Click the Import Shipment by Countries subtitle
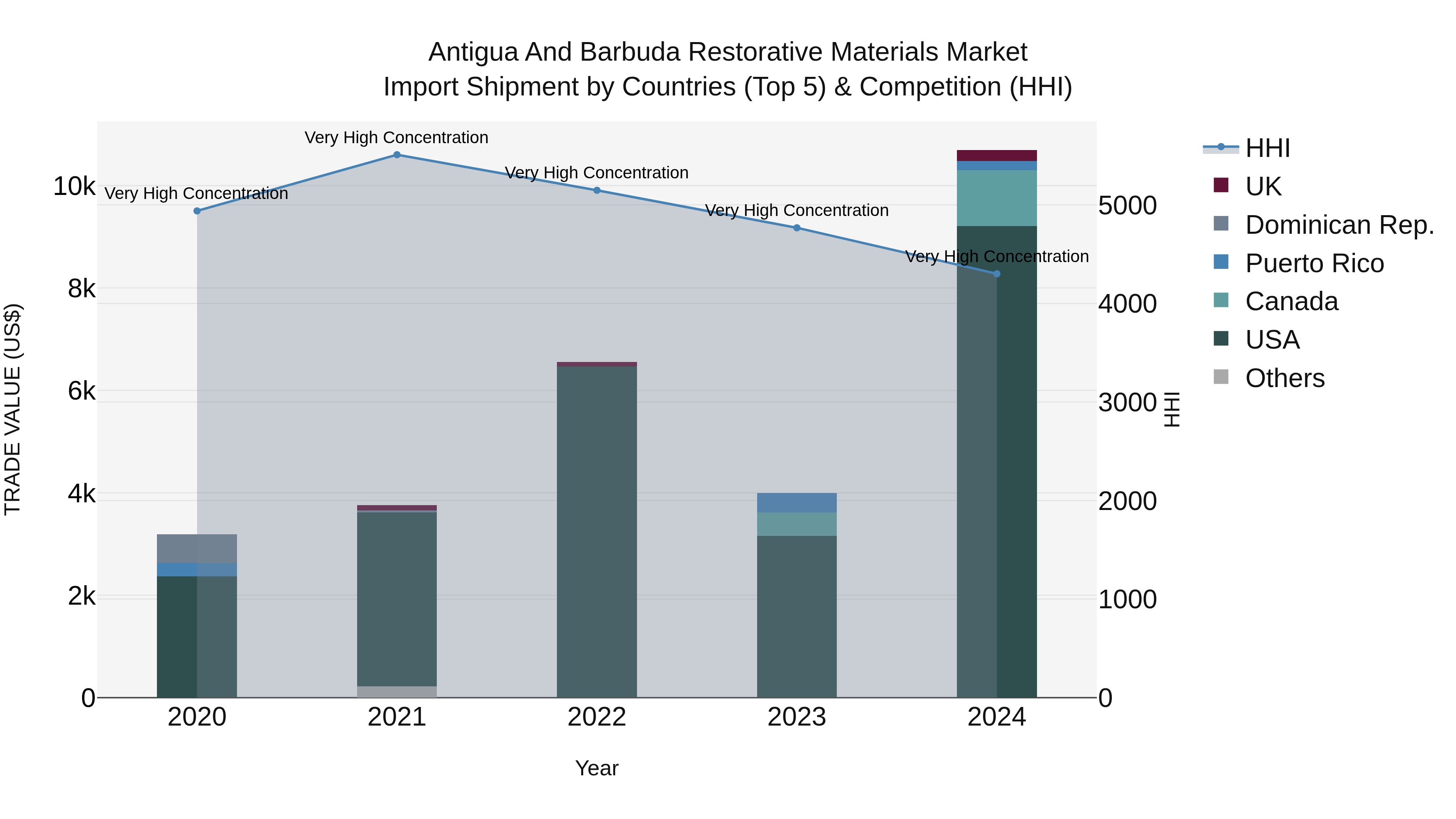1456x819 pixels. click(x=728, y=87)
